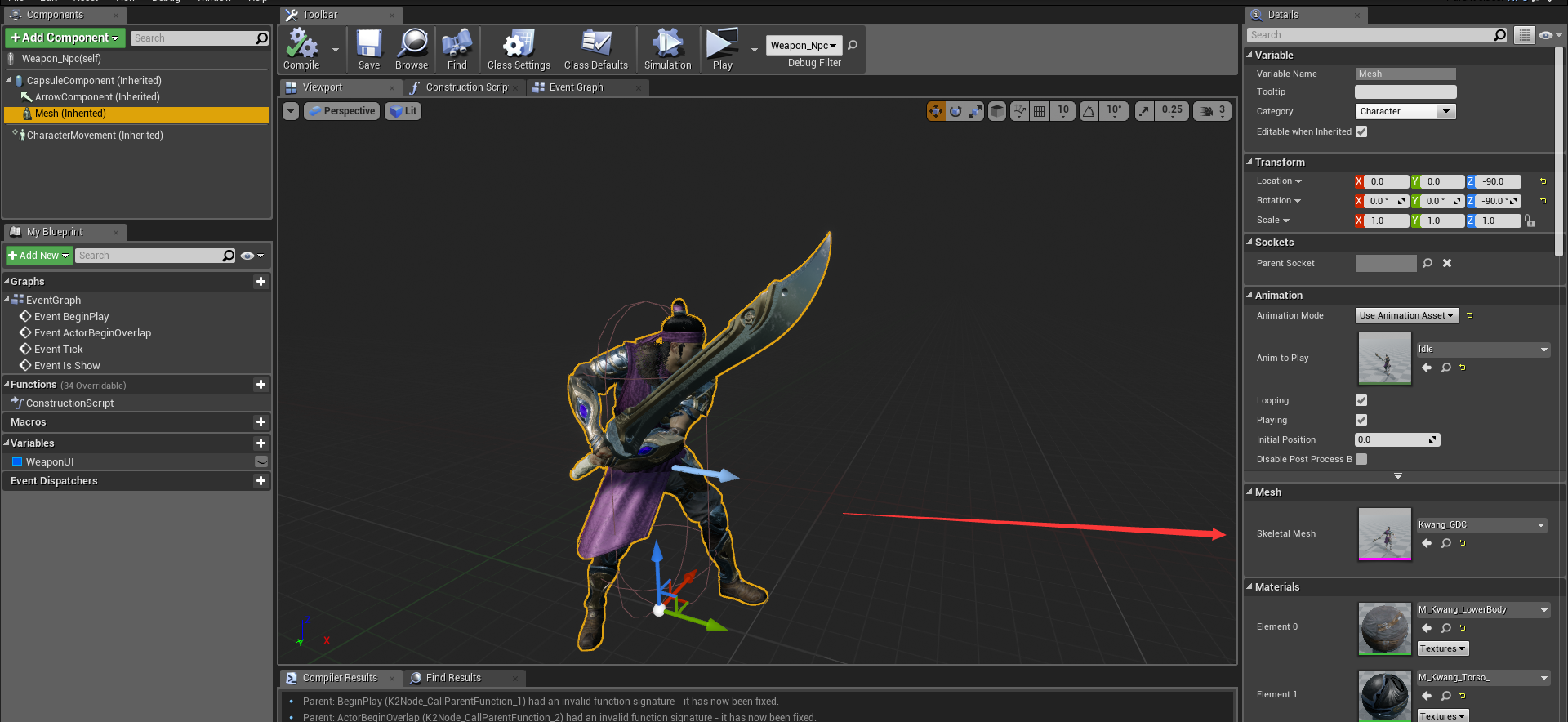1568x722 pixels.
Task: Click the Browse toolbar icon
Action: (412, 49)
